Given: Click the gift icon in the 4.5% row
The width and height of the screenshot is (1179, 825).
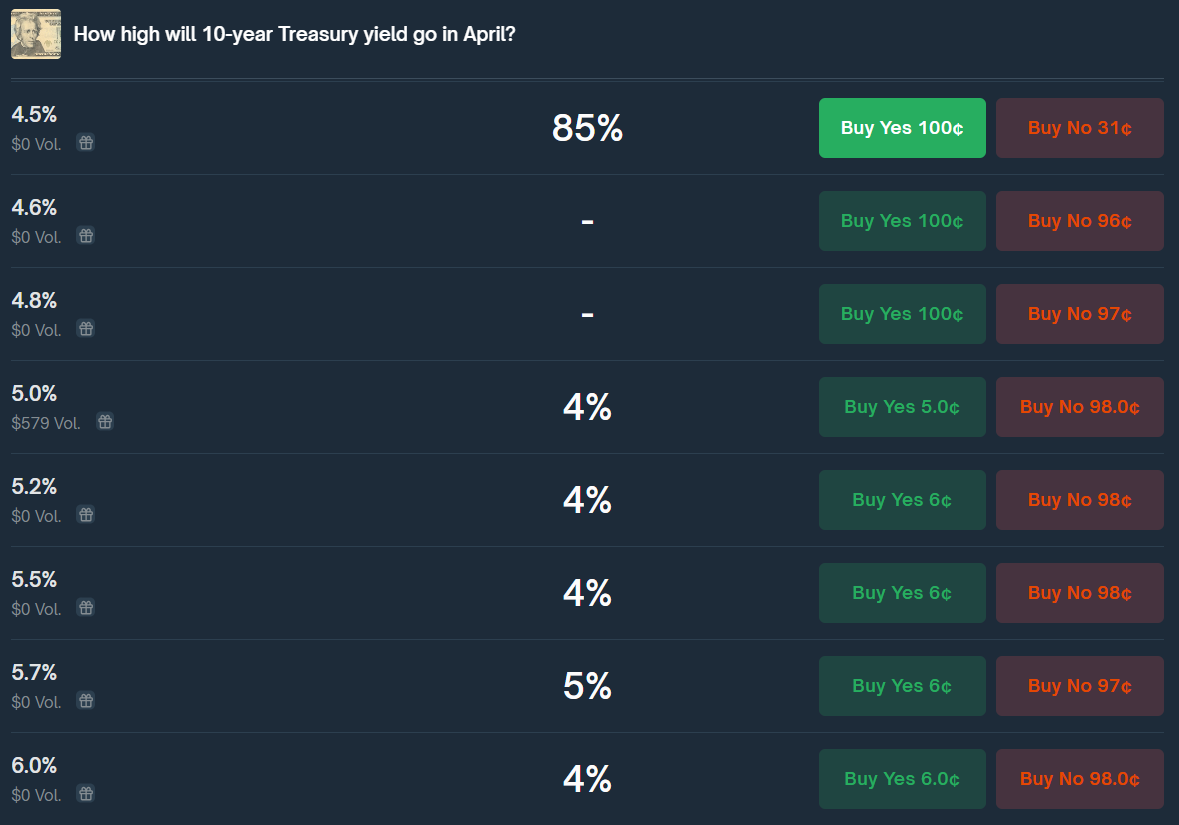Looking at the screenshot, I should pos(86,143).
